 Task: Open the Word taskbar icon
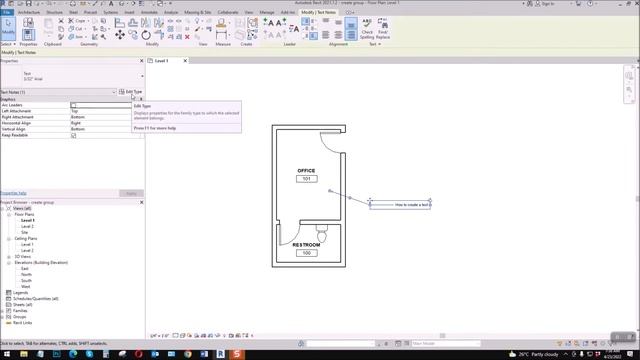204,354
